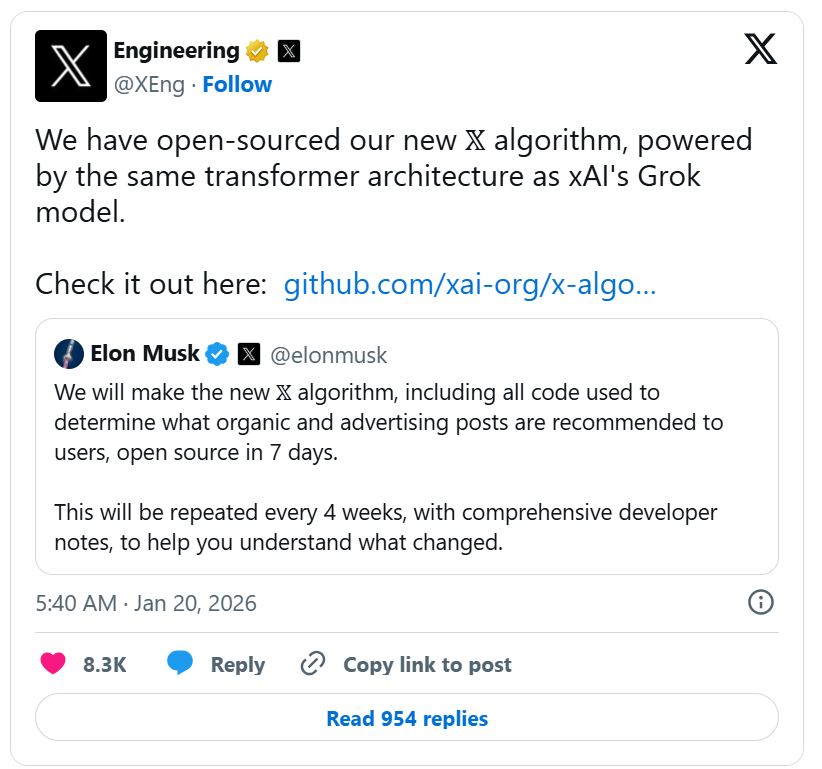Screen dimensions: 822x769
Task: Click Read 954 replies button
Action: coord(407,718)
